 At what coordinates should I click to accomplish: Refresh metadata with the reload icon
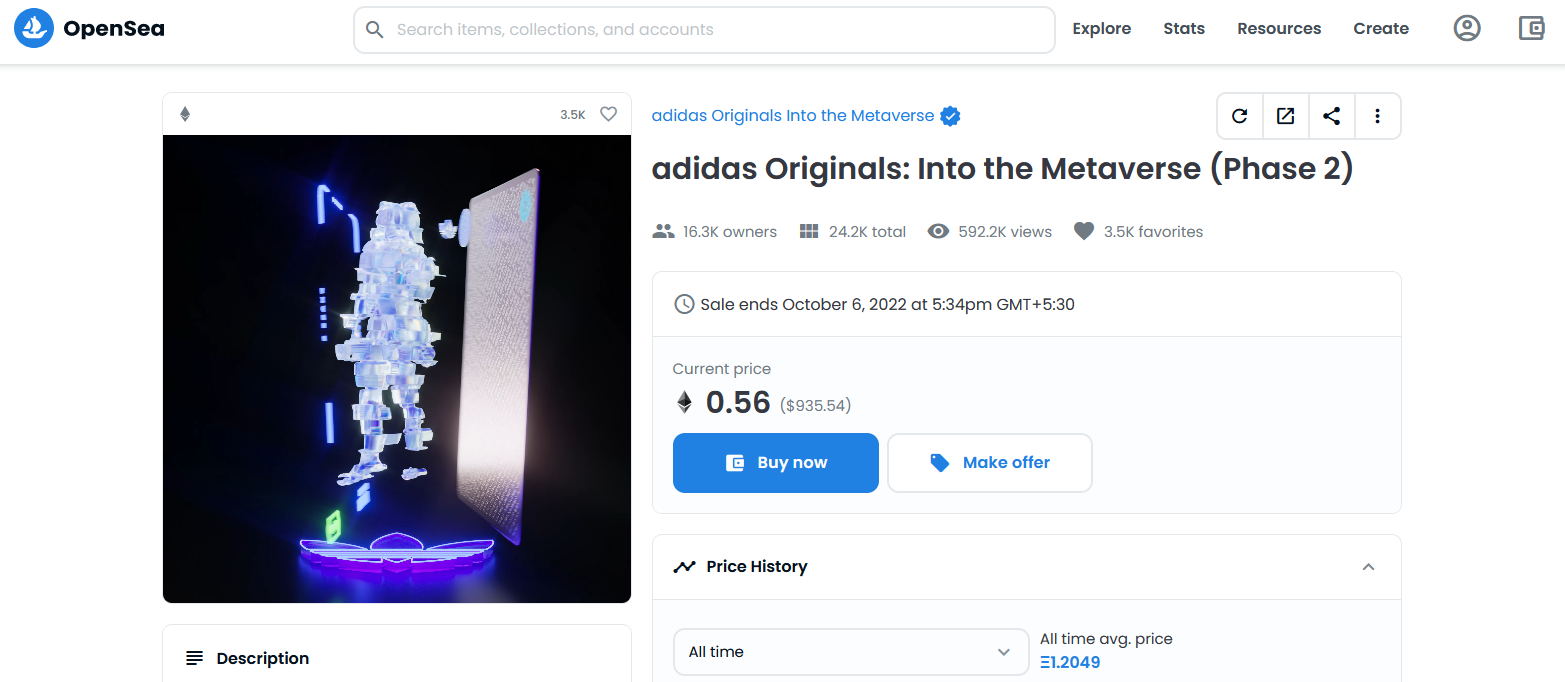pyautogui.click(x=1240, y=116)
